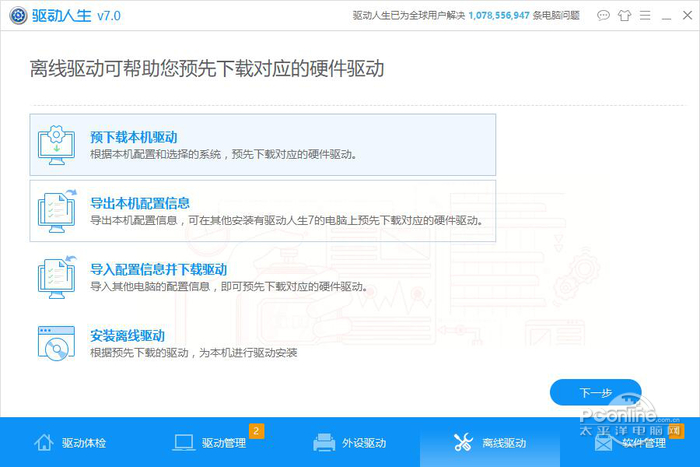Select the 安装离线驱动 option
The width and height of the screenshot is (700, 467).
click(x=262, y=343)
